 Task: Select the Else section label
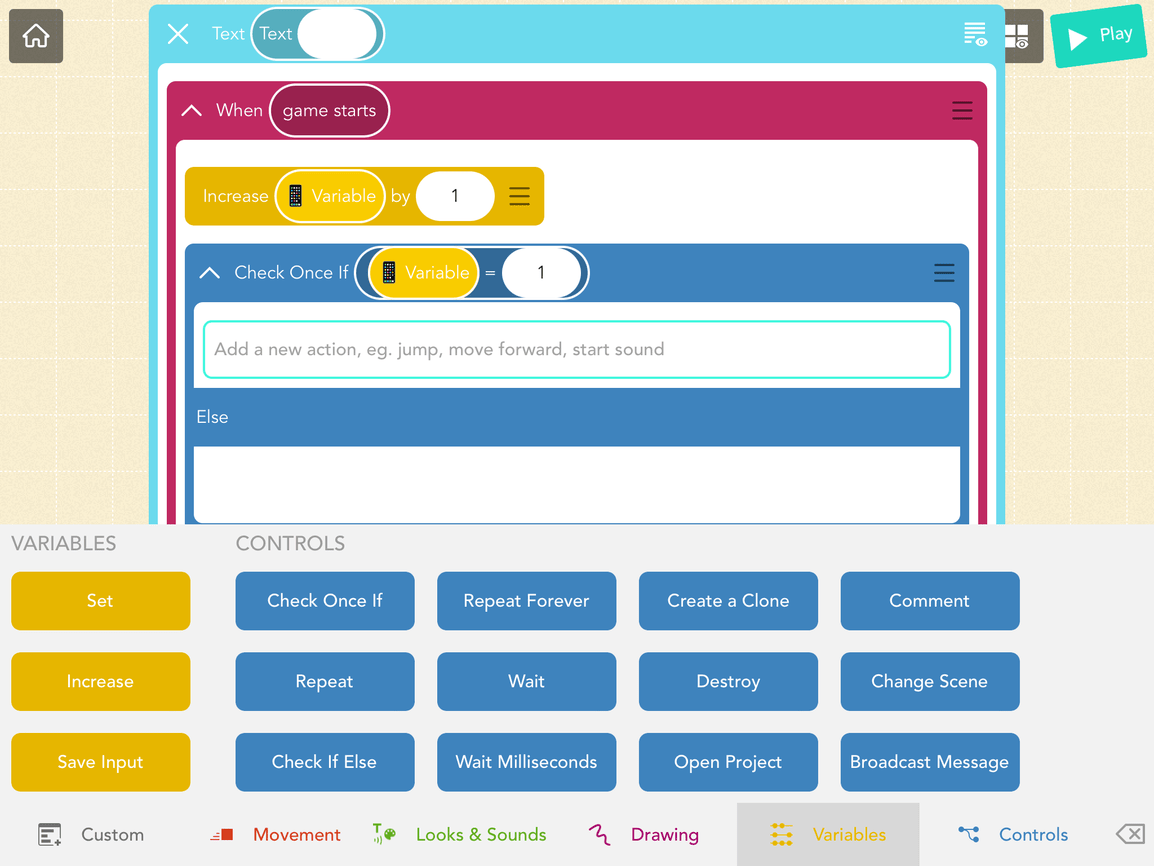pyautogui.click(x=213, y=417)
